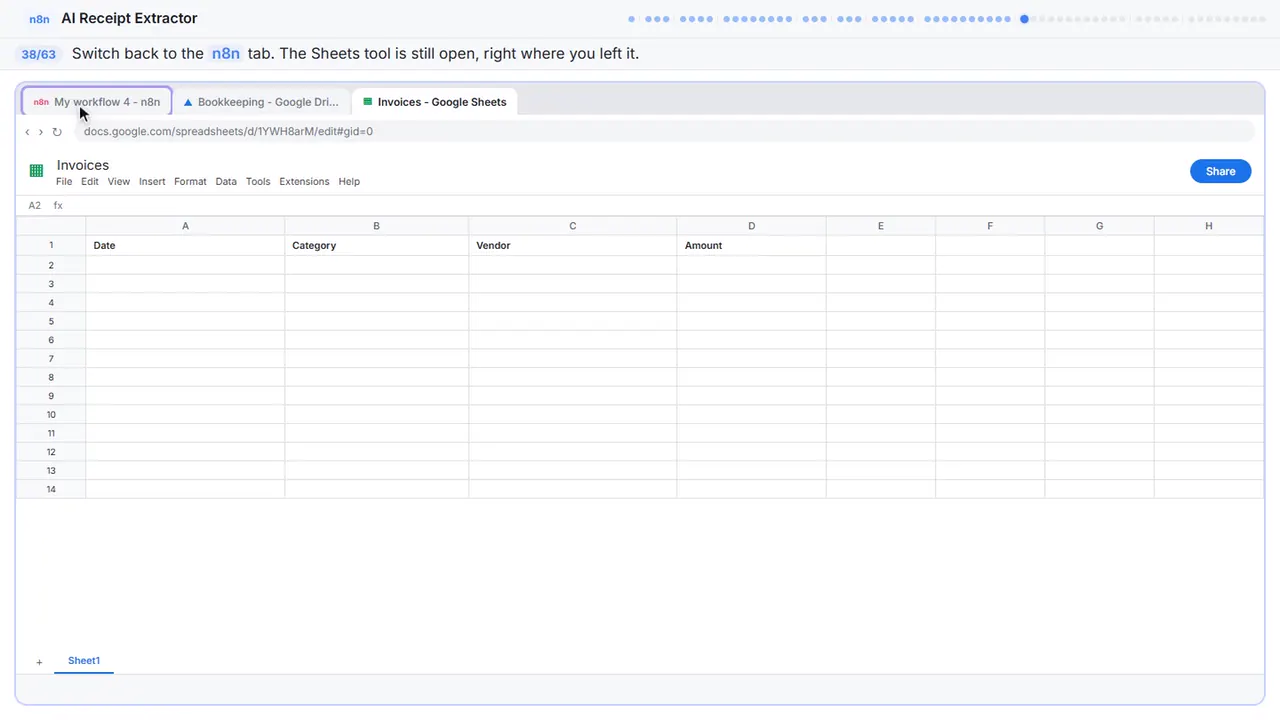Click the 38/63 step counter badge
The width and height of the screenshot is (1280, 720).
[x=39, y=54]
